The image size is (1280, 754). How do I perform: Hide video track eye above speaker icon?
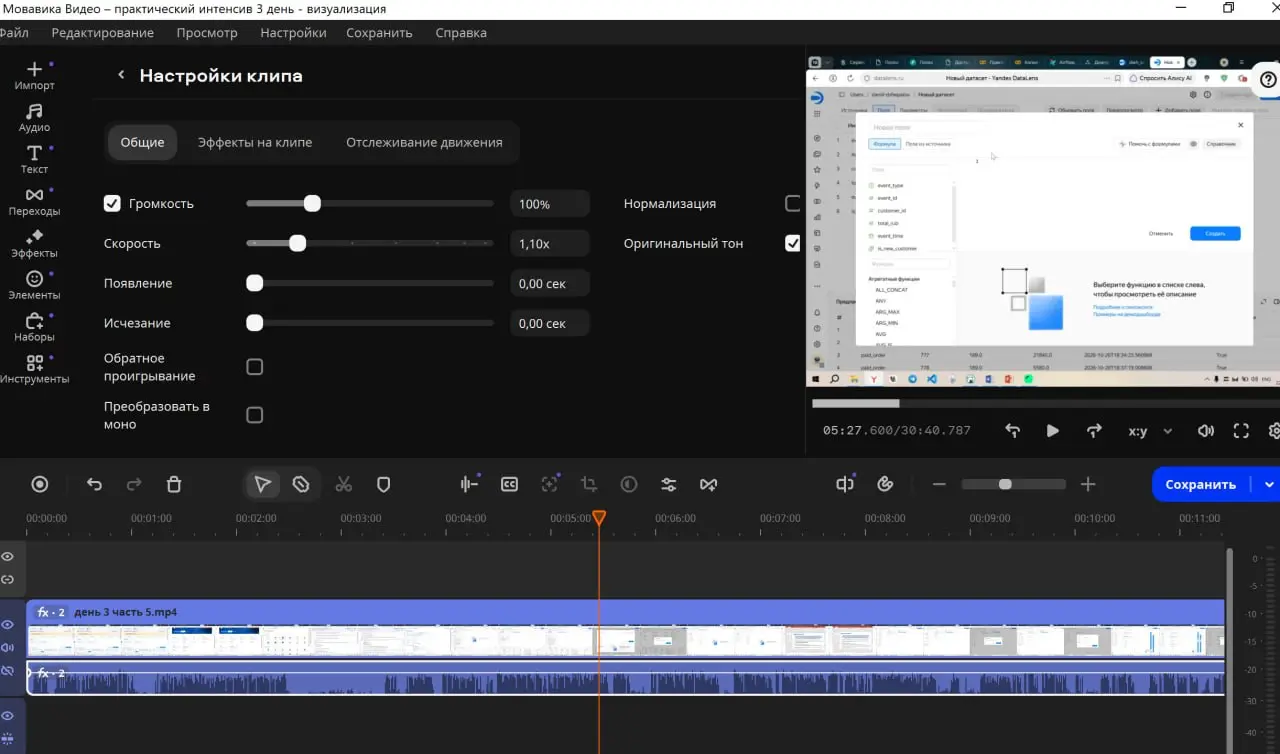pos(8,625)
